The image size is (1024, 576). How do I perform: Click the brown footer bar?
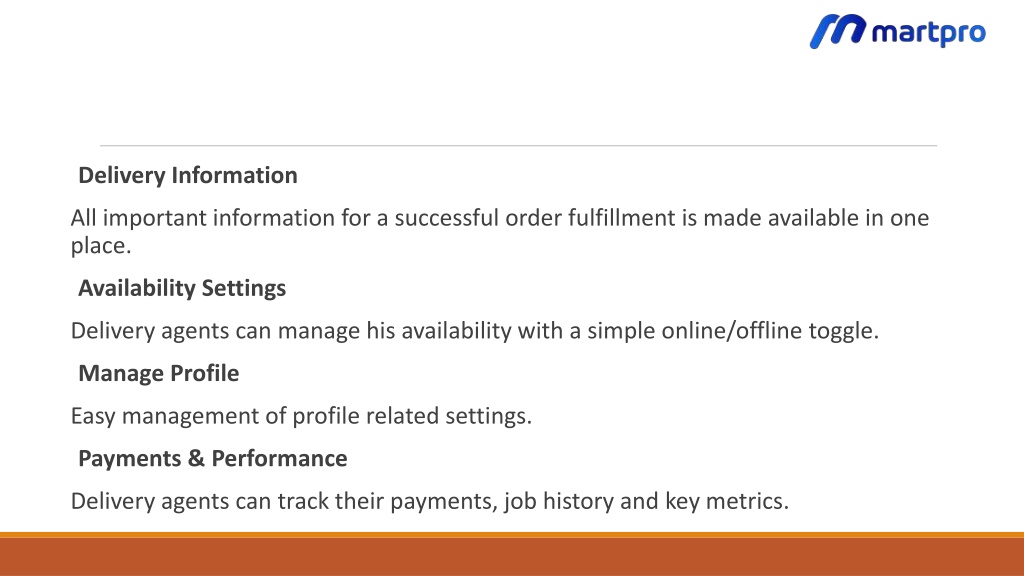click(512, 556)
